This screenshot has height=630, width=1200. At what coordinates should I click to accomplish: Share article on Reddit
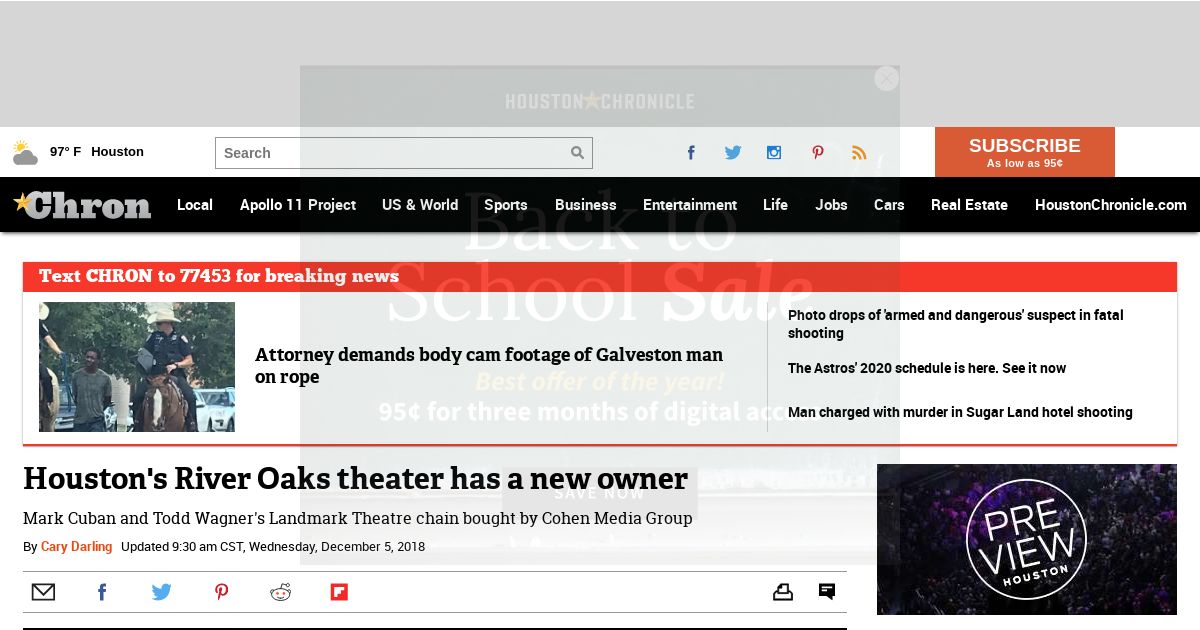pyautogui.click(x=280, y=592)
